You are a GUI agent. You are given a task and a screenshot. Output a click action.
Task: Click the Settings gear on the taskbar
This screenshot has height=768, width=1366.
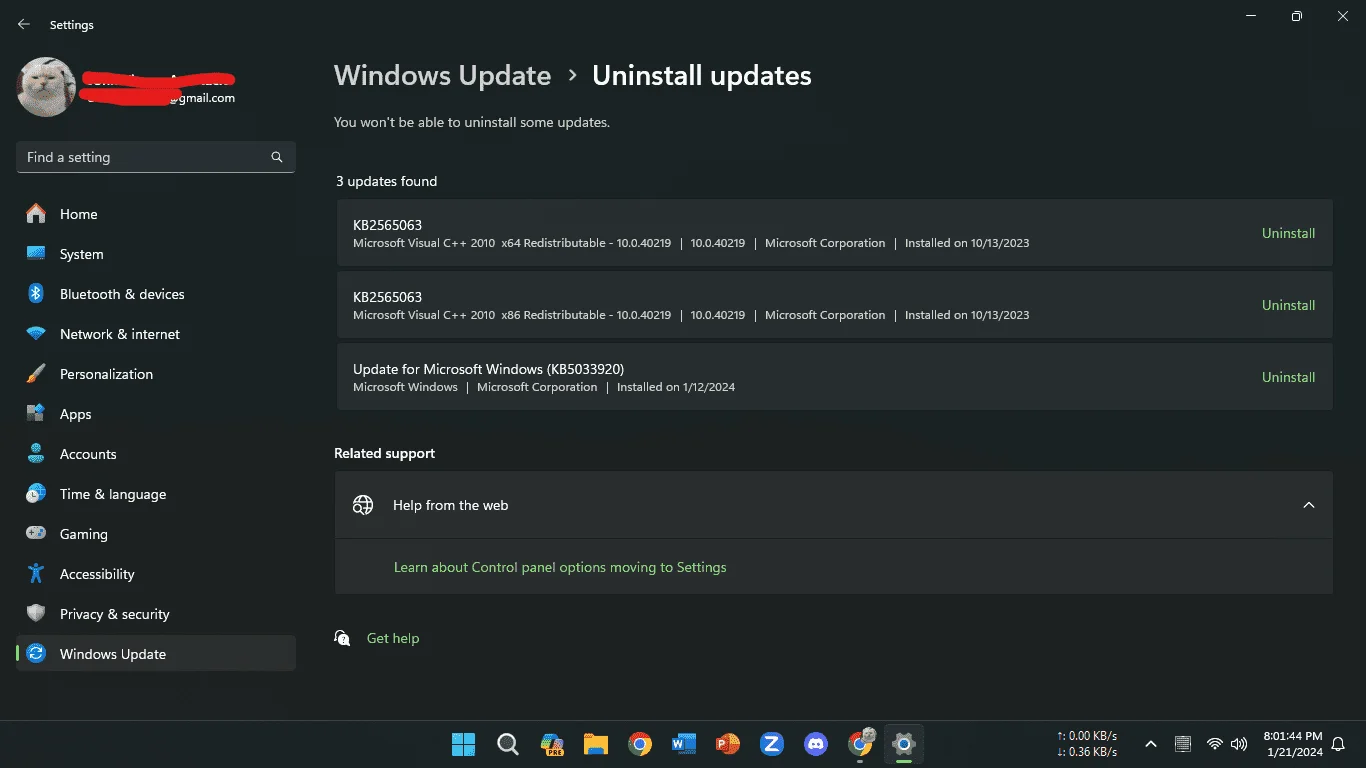tap(904, 744)
